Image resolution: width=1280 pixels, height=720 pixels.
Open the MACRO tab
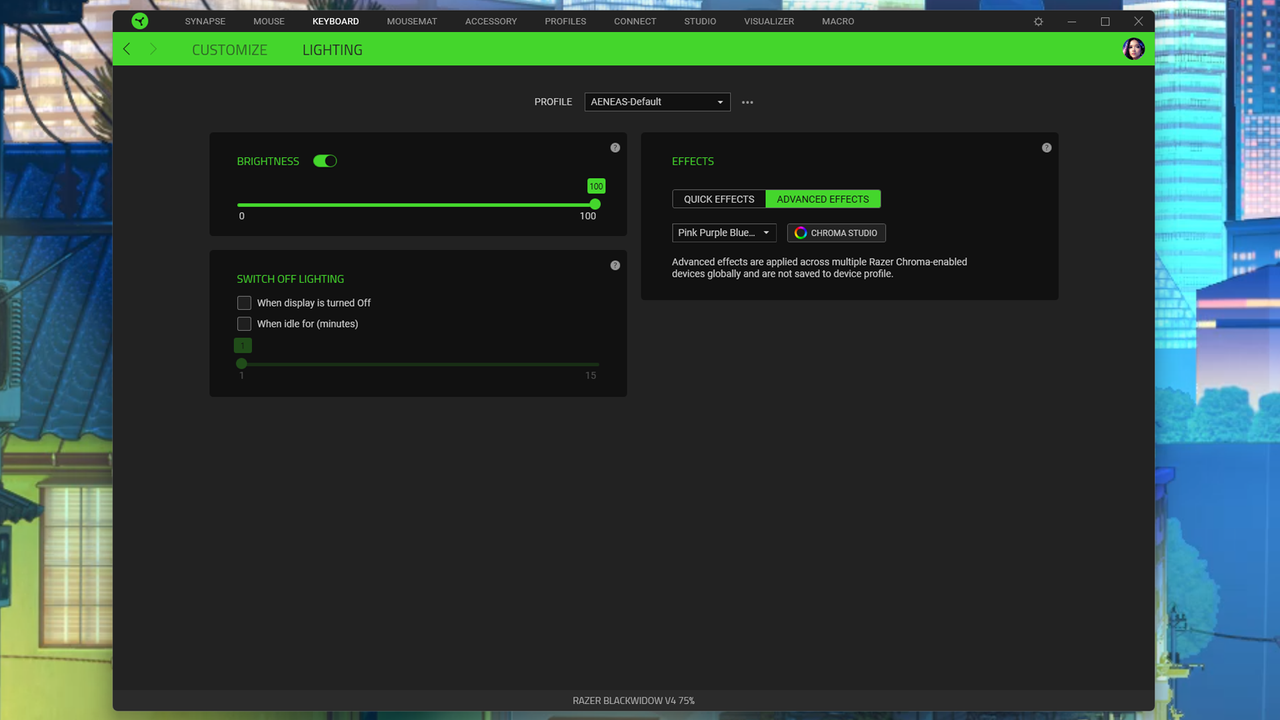pyautogui.click(x=838, y=21)
